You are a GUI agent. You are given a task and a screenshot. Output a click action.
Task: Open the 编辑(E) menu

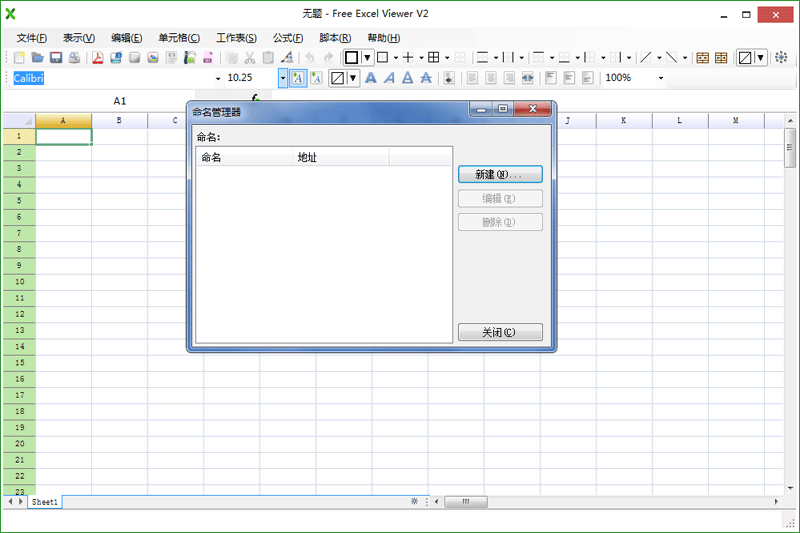tap(127, 38)
